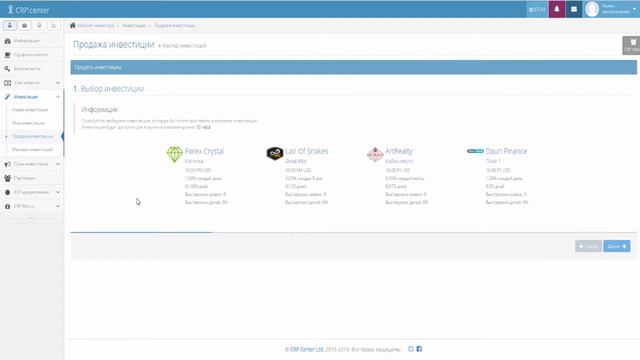Click the Great Kite plan name

pyautogui.click(x=296, y=161)
